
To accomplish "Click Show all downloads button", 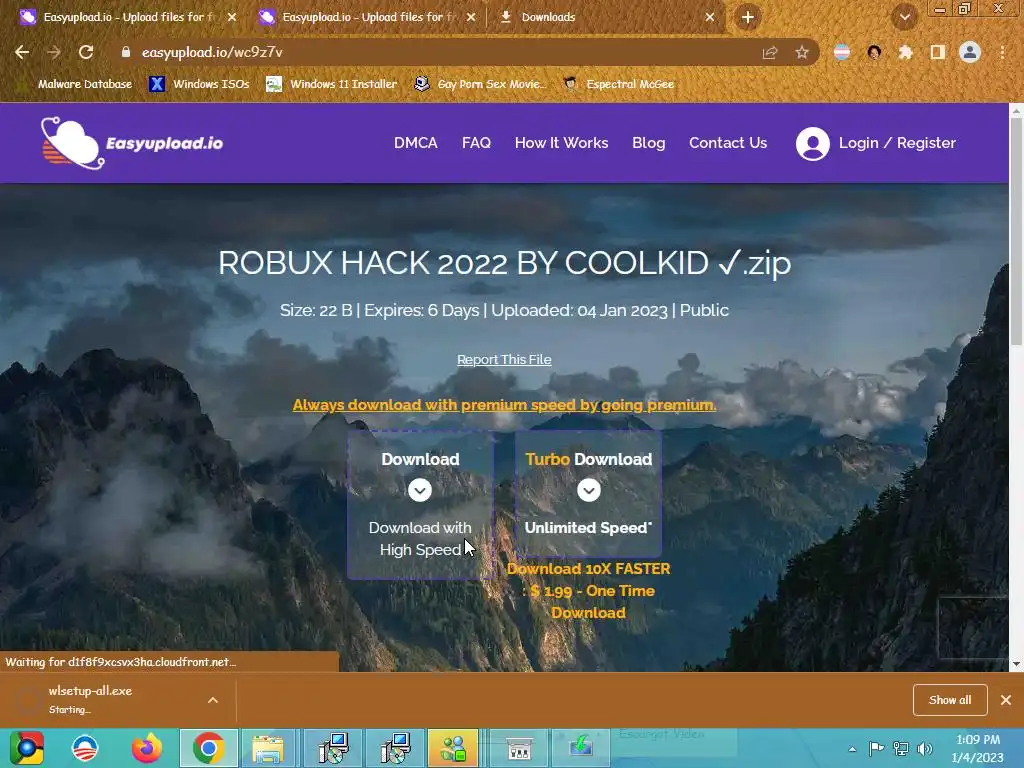I will point(950,700).
